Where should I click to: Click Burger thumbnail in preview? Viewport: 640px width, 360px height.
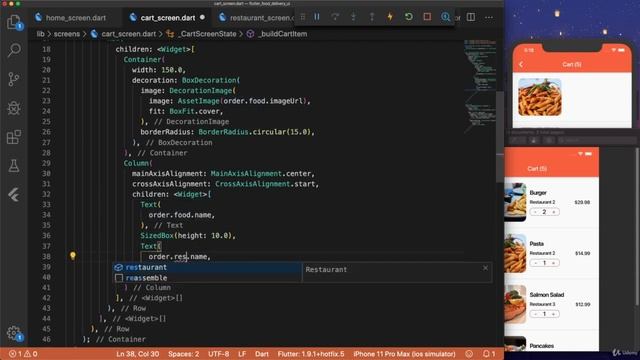[x=515, y=202]
